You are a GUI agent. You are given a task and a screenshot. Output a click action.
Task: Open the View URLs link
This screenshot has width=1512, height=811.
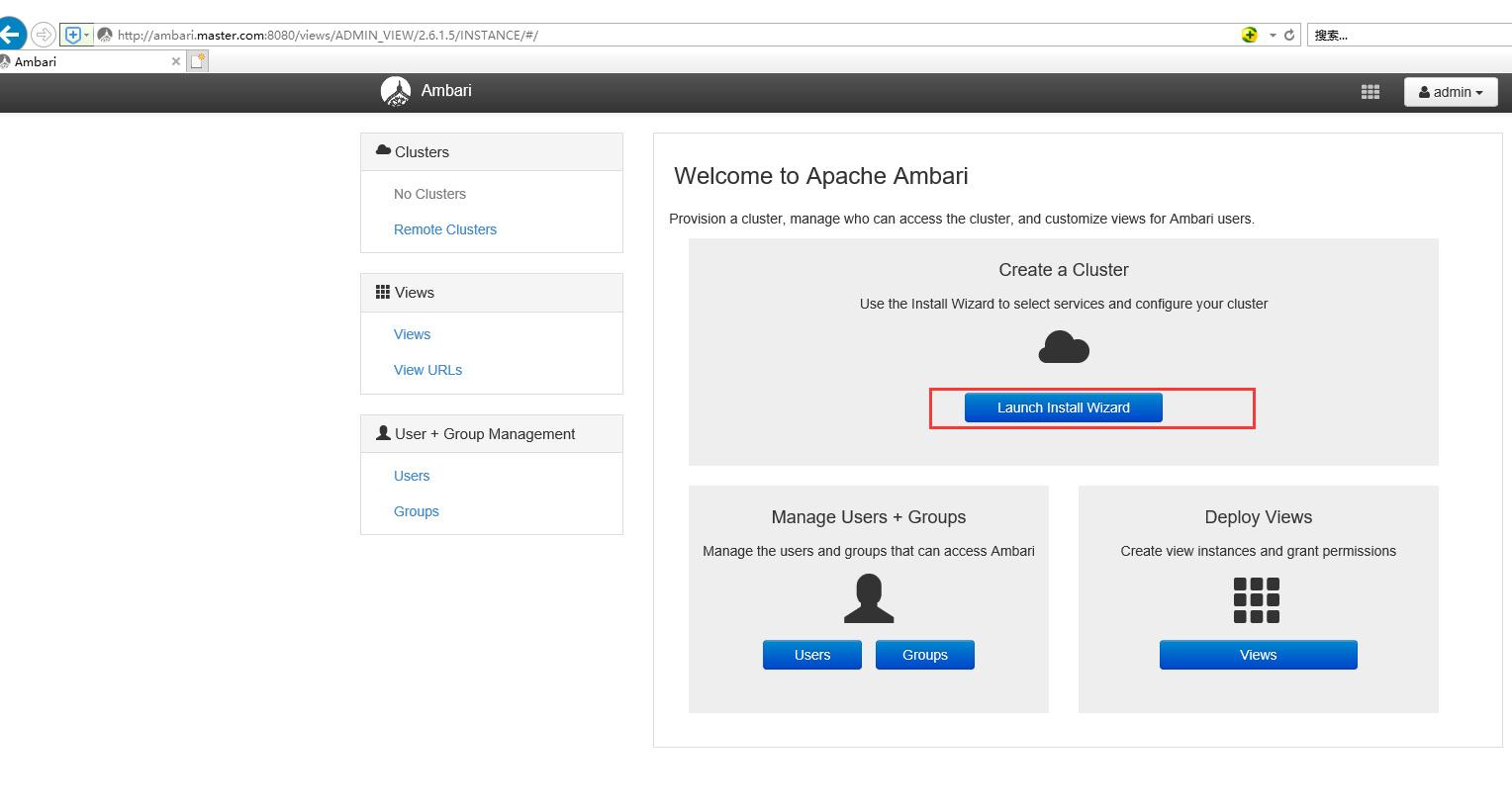427,370
